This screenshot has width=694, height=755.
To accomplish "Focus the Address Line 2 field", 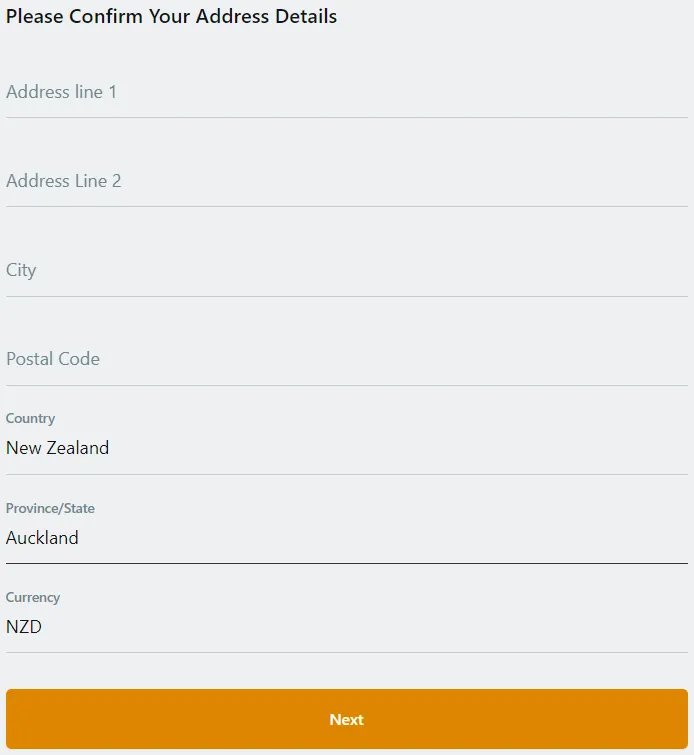I will [x=346, y=182].
